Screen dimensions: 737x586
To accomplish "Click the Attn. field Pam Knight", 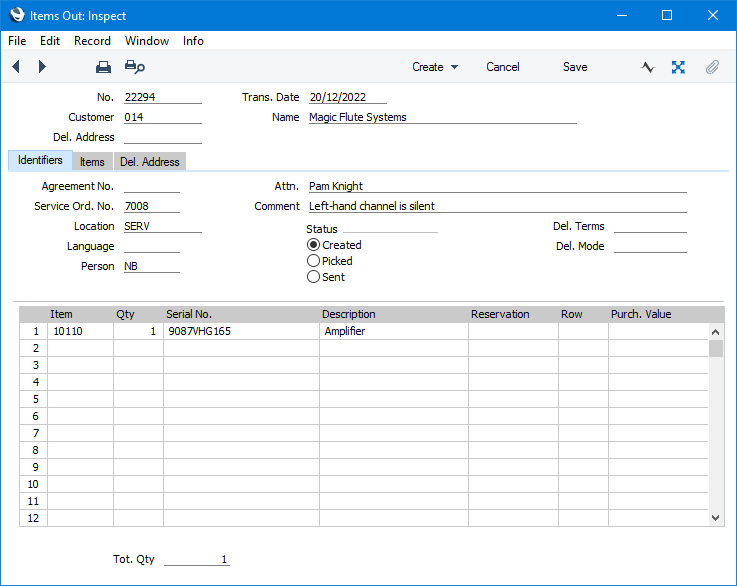I will (x=498, y=186).
